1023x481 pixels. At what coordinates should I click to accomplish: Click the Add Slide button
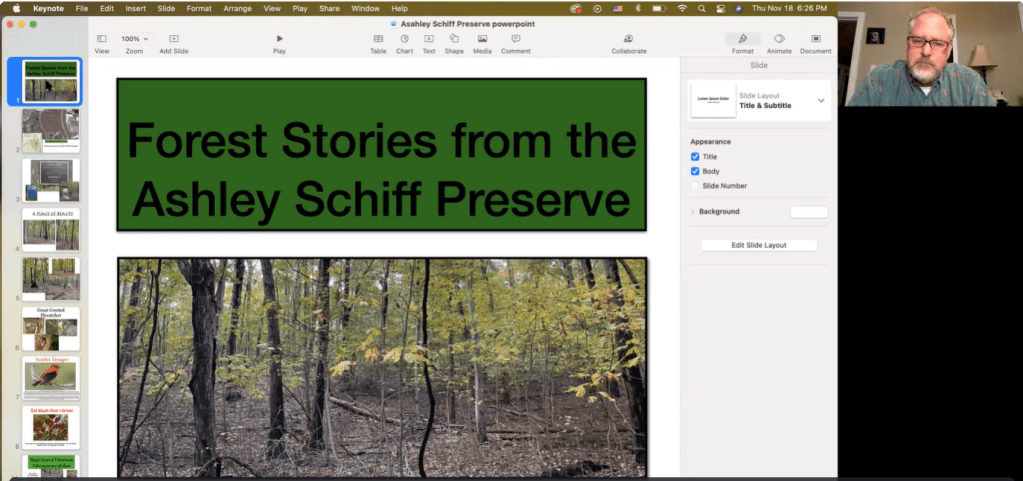point(174,39)
